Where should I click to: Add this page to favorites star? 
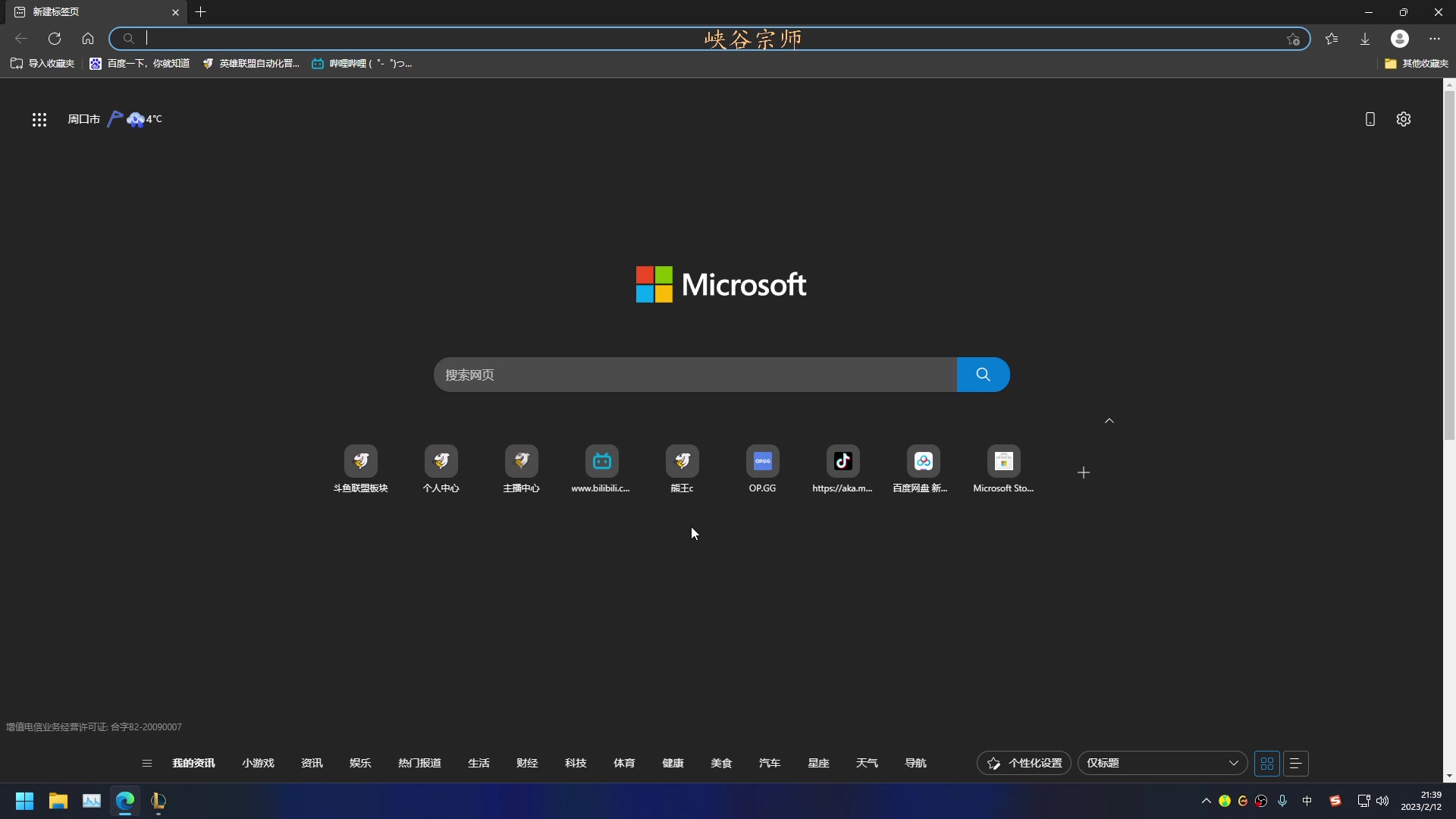(1293, 39)
